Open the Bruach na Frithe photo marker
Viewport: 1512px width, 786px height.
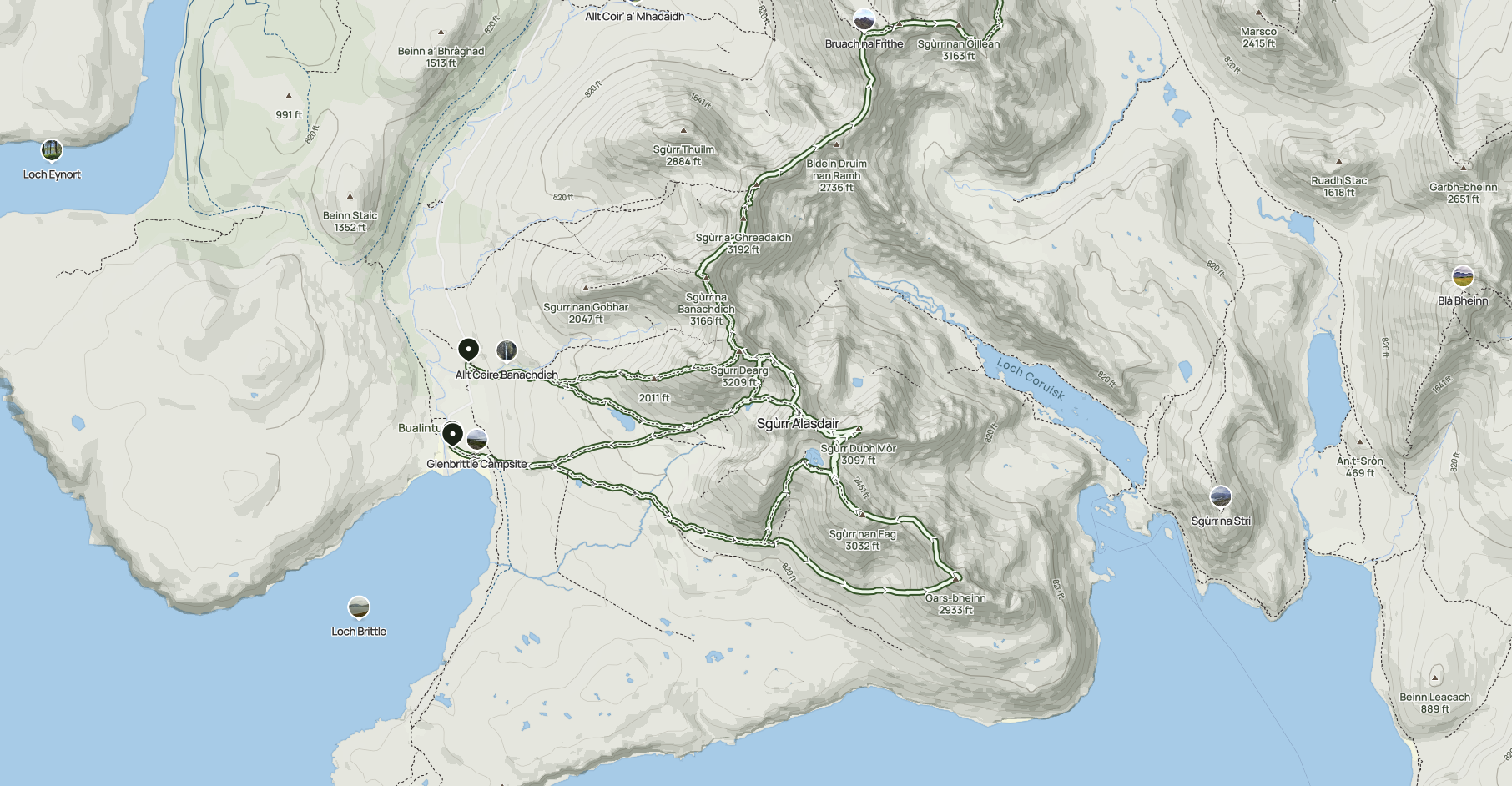tap(864, 19)
